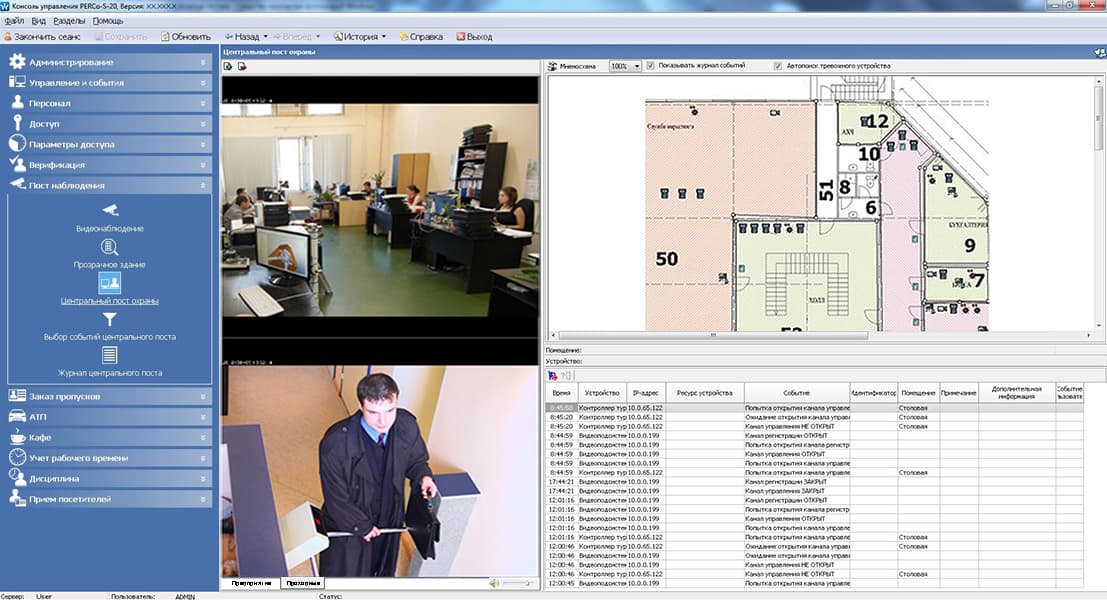Screen dimensions: 1107x600
Task: Click the red camera icon above the video
Action: click(241, 66)
